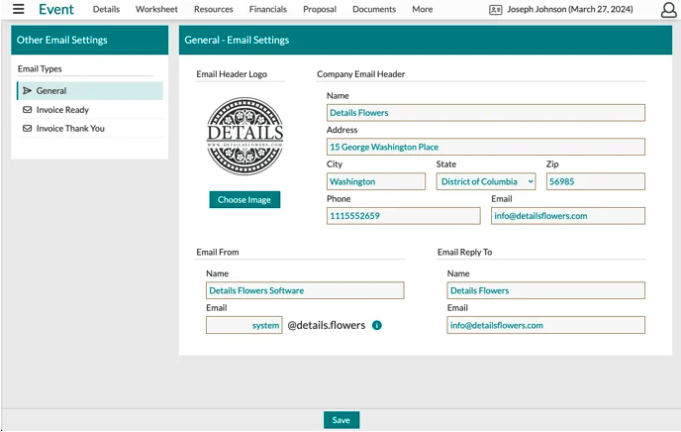Open the State dropdown District of Columbia
681x432 pixels.
486,181
